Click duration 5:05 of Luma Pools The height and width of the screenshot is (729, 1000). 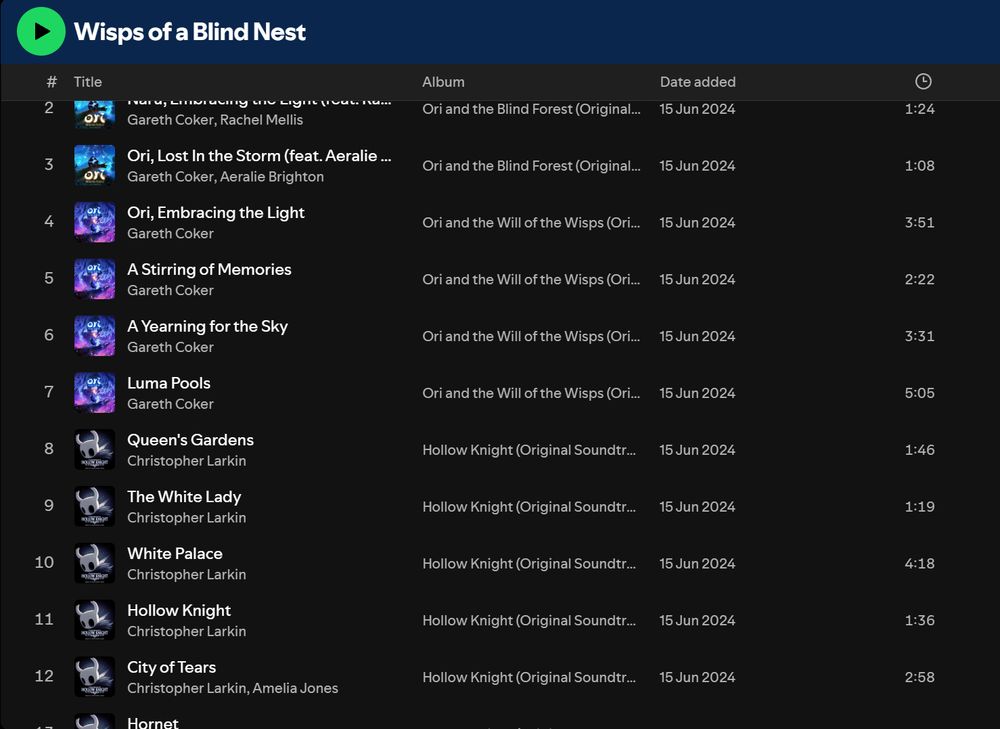coord(920,393)
